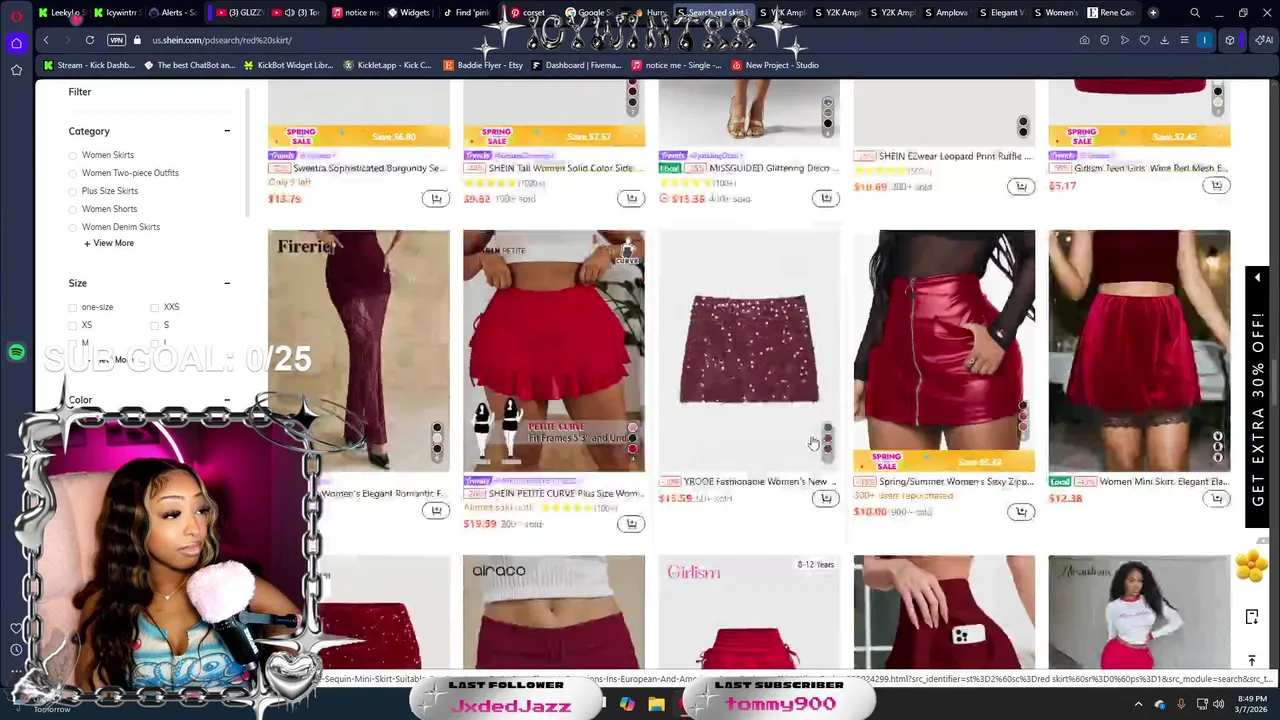Check the XS size checkbox
This screenshot has width=1280, height=720.
click(x=73, y=325)
